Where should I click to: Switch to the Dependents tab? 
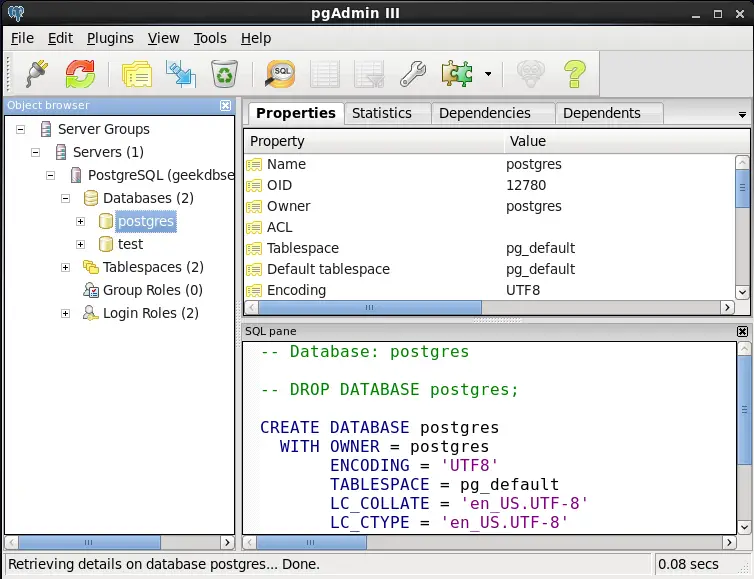(x=609, y=113)
